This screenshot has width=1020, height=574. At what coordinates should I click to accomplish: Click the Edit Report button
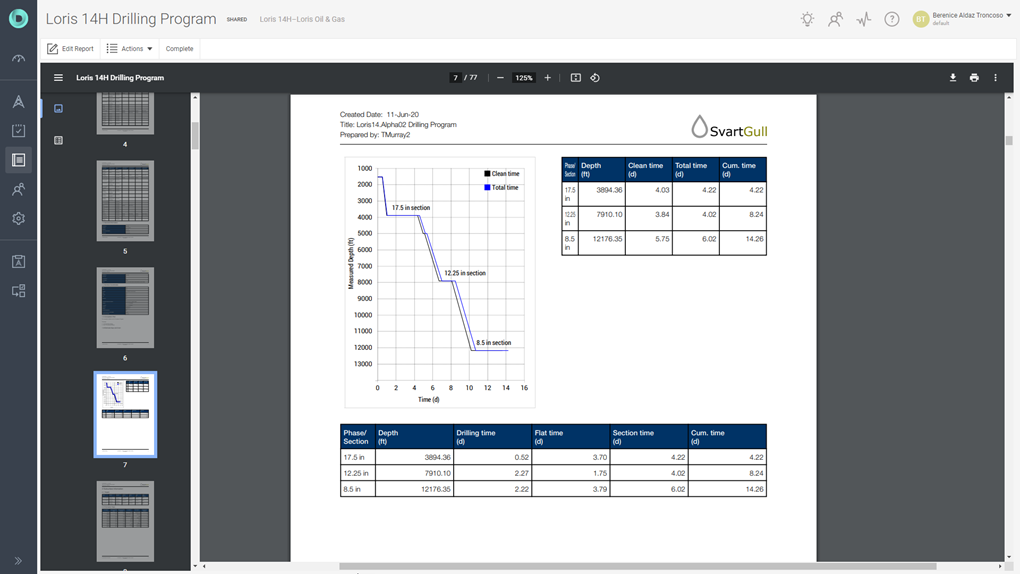[x=70, y=49]
